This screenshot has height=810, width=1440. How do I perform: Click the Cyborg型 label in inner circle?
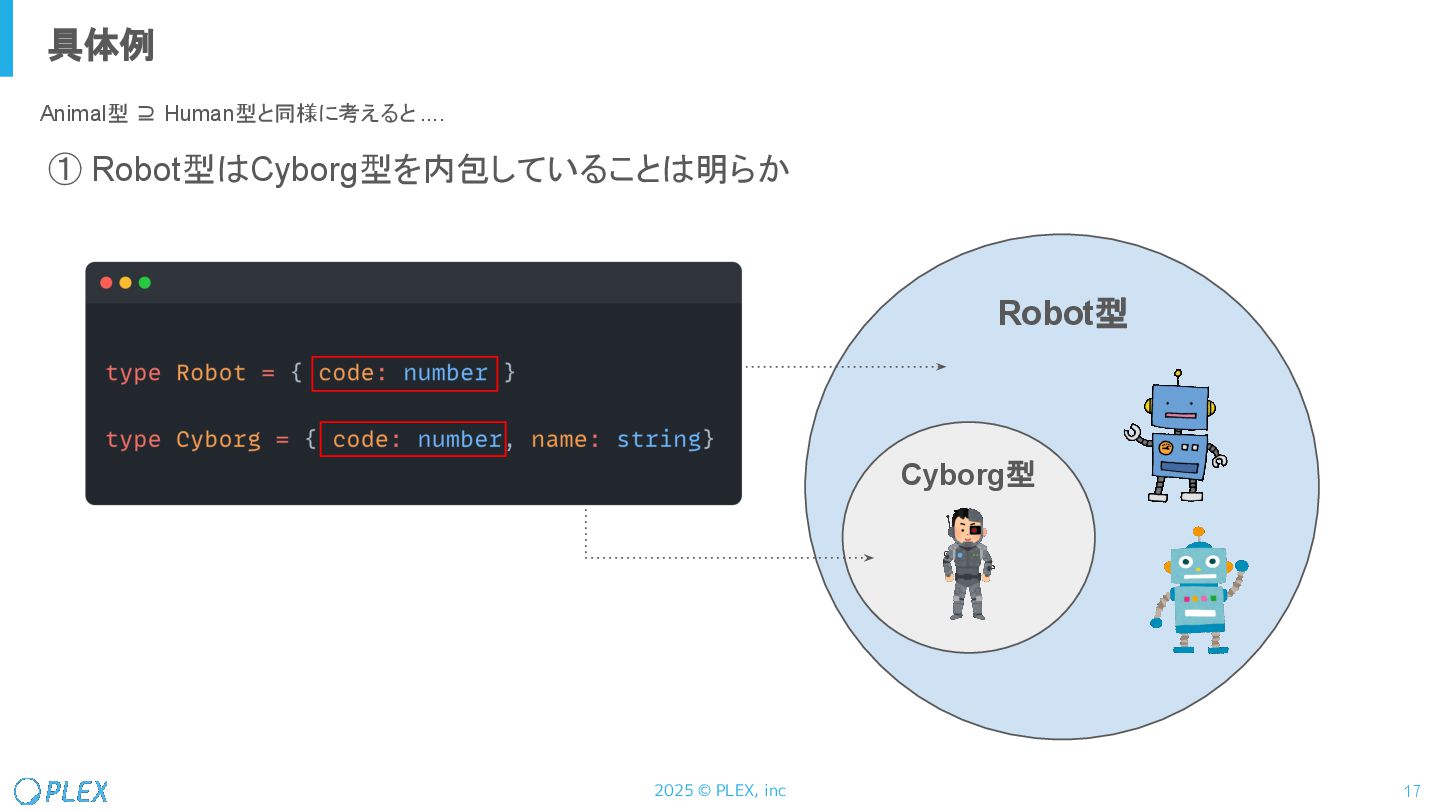pyautogui.click(x=967, y=474)
